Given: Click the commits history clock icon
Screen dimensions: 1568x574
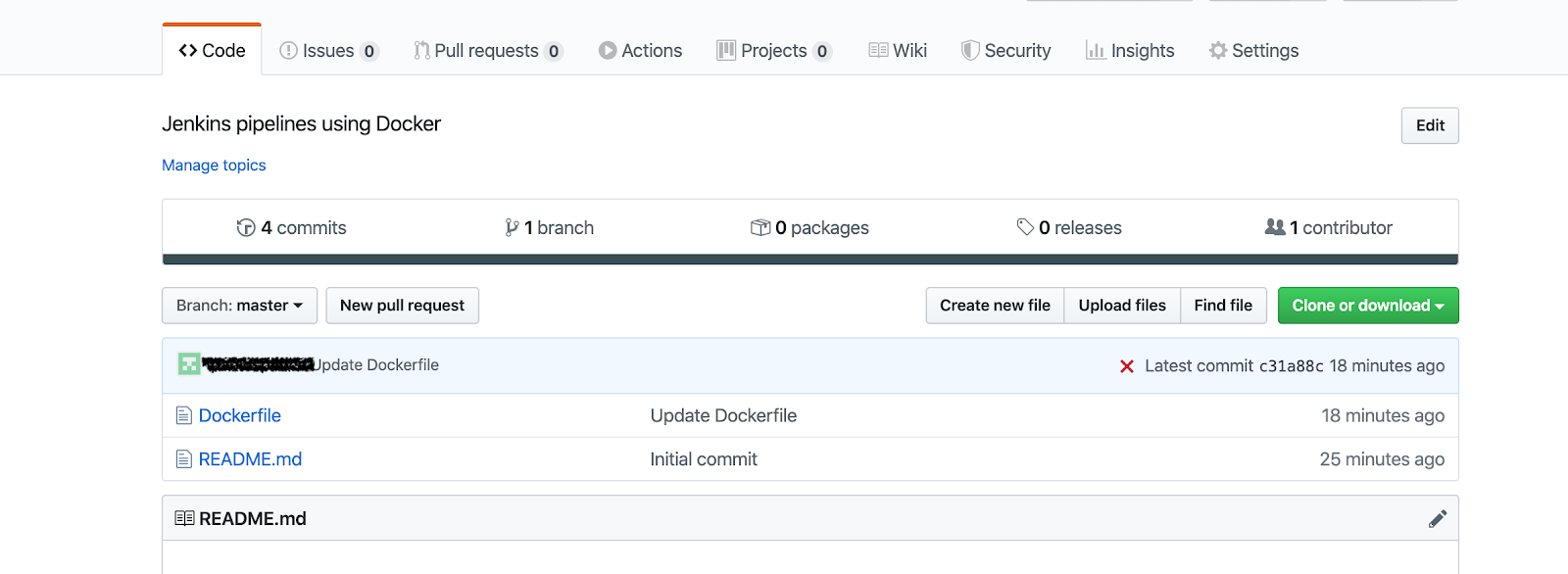Looking at the screenshot, I should tap(246, 227).
